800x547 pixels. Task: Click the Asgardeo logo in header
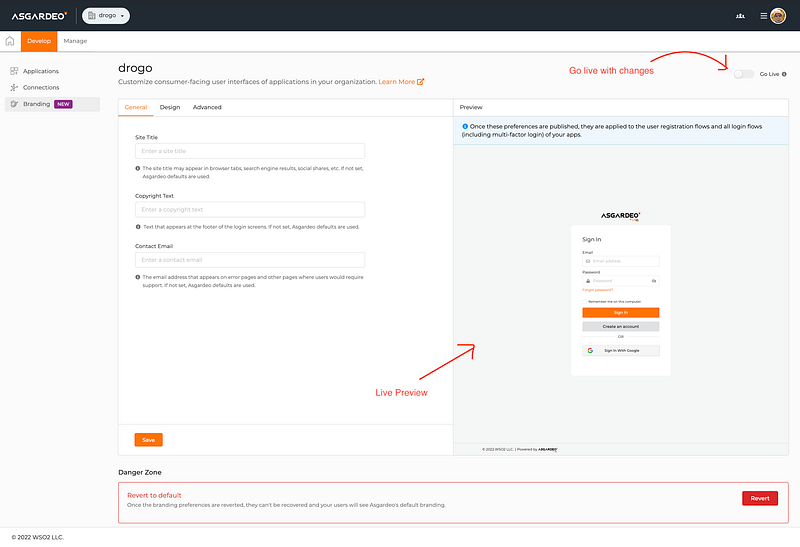(x=39, y=16)
